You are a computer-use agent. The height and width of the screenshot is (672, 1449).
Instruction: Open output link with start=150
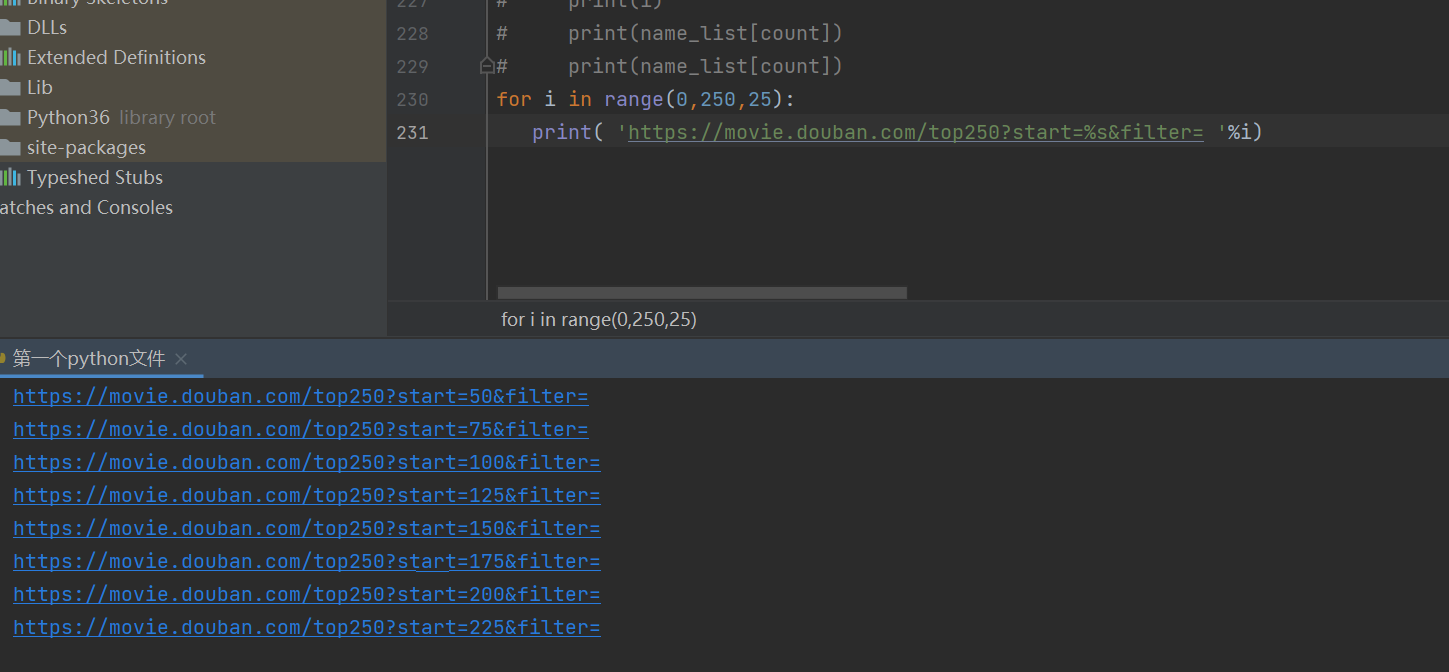(307, 529)
